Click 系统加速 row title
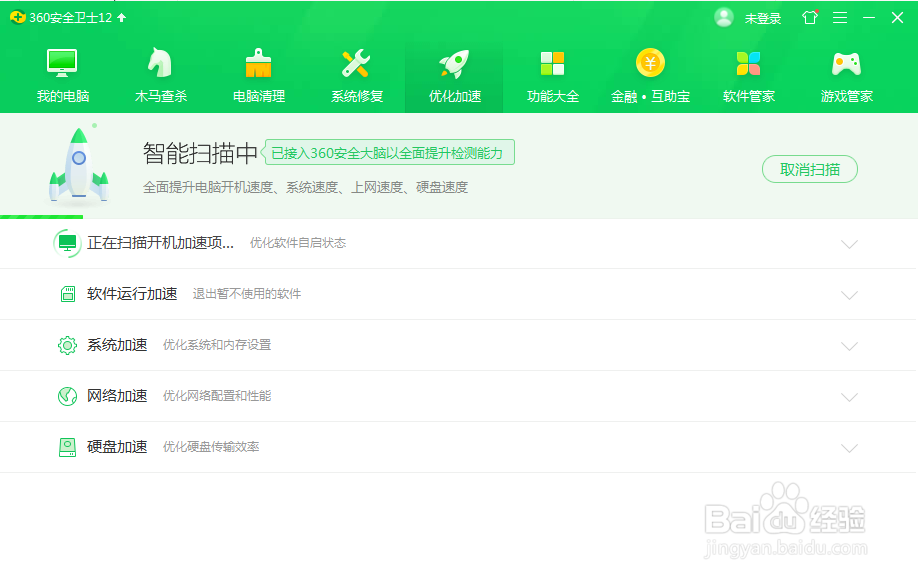The height and width of the screenshot is (580, 918). (x=117, y=345)
